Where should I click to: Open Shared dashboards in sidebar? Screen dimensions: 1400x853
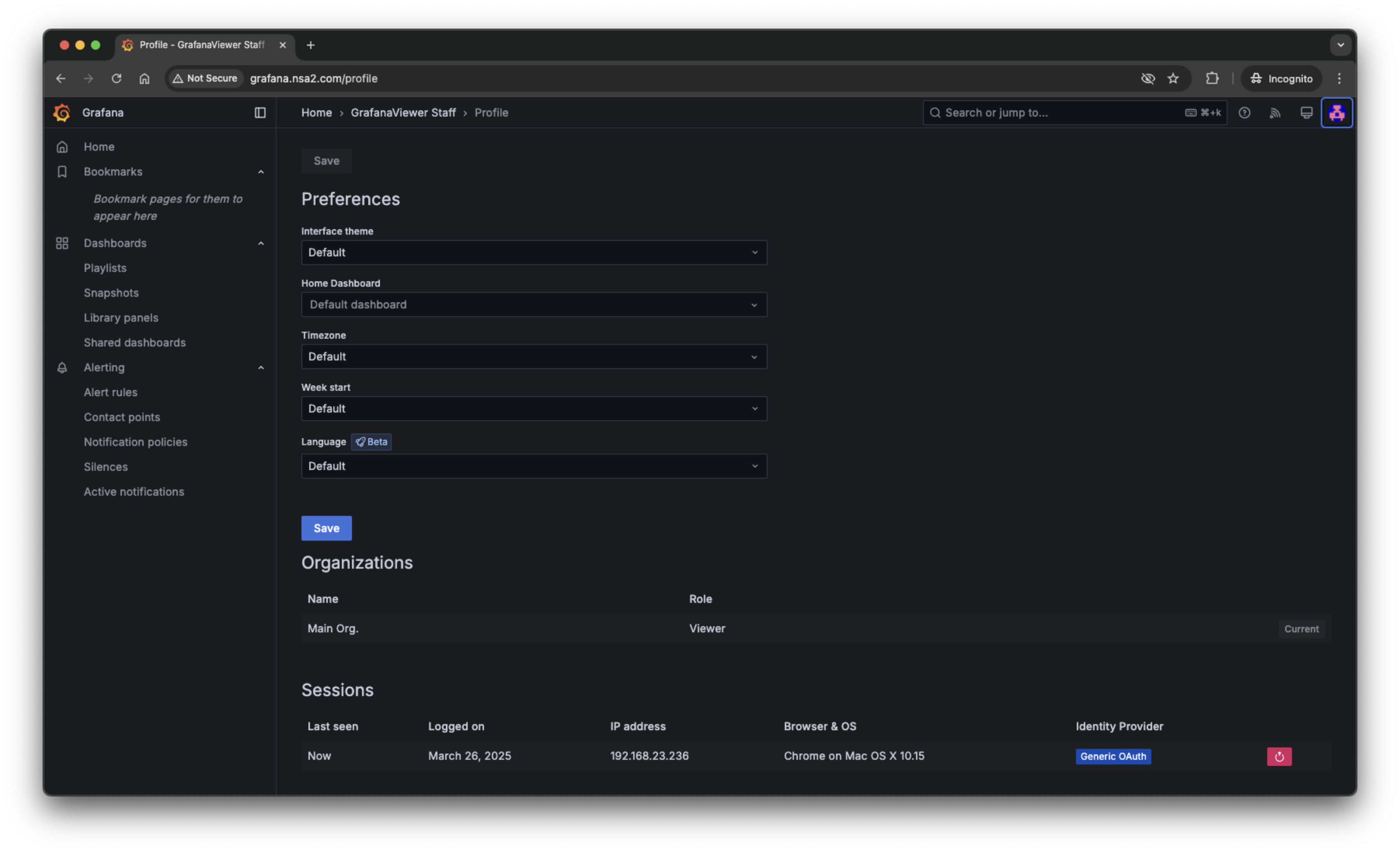click(135, 343)
